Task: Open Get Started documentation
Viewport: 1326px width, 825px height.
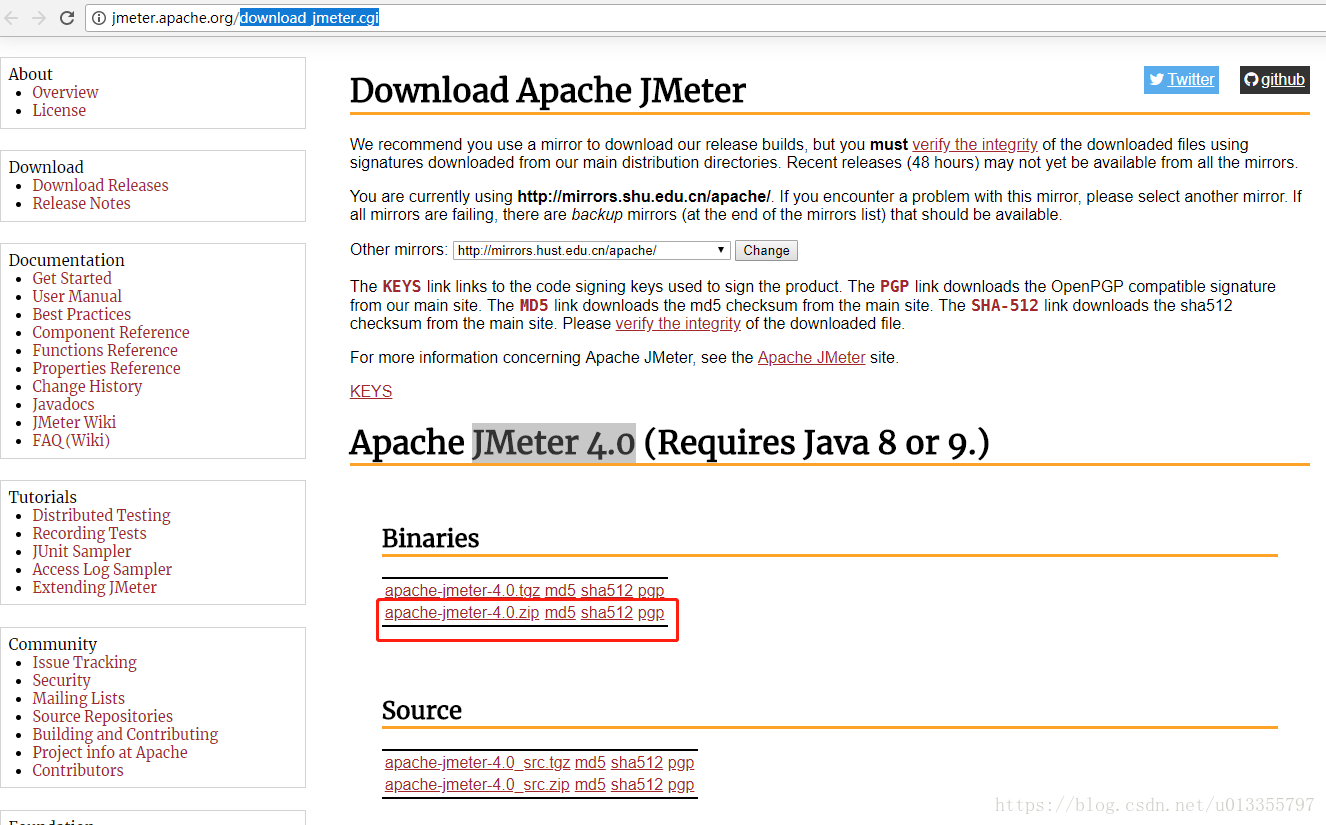Action: click(x=72, y=278)
